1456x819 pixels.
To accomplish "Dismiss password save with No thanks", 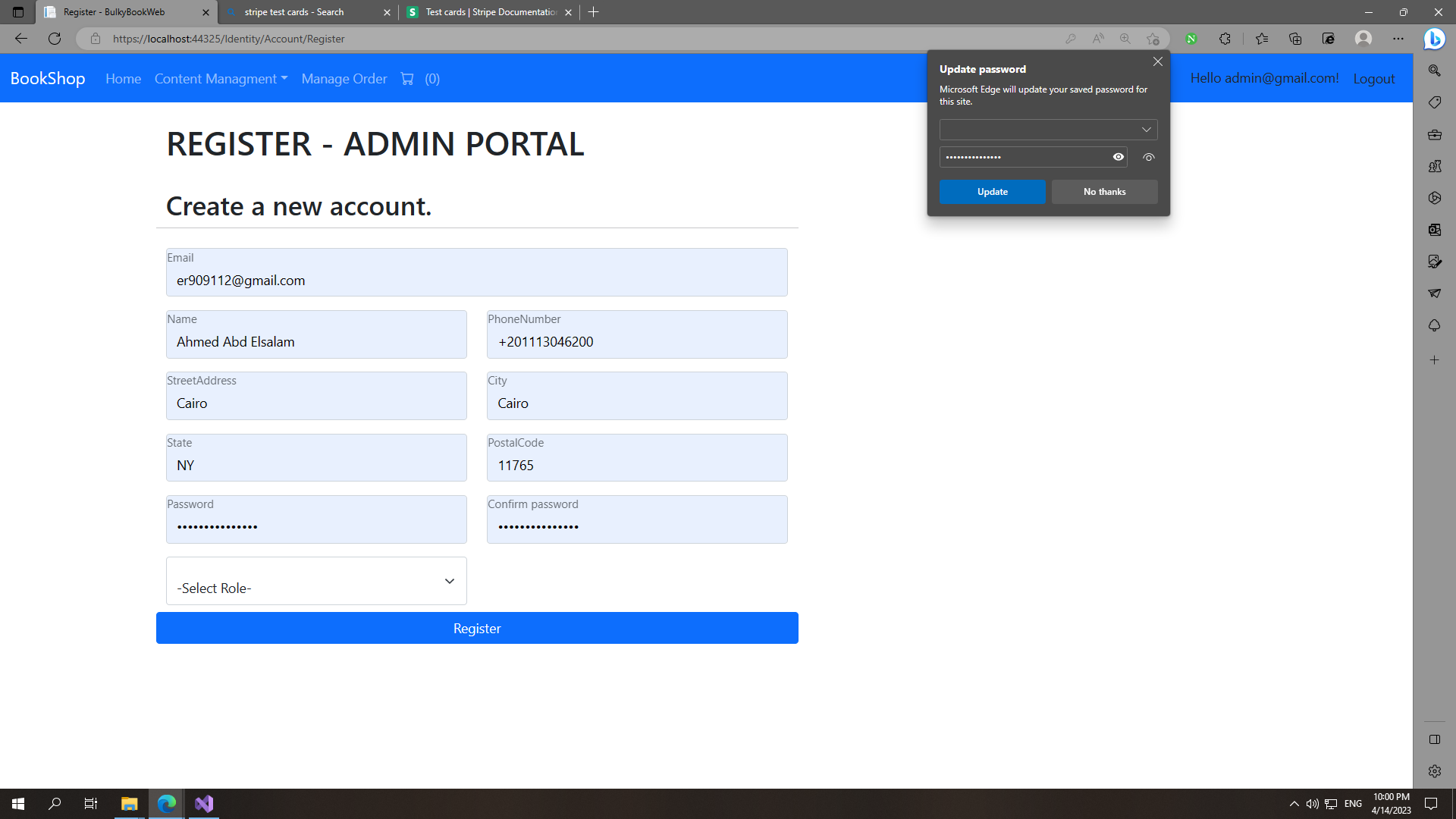I will coord(1104,192).
